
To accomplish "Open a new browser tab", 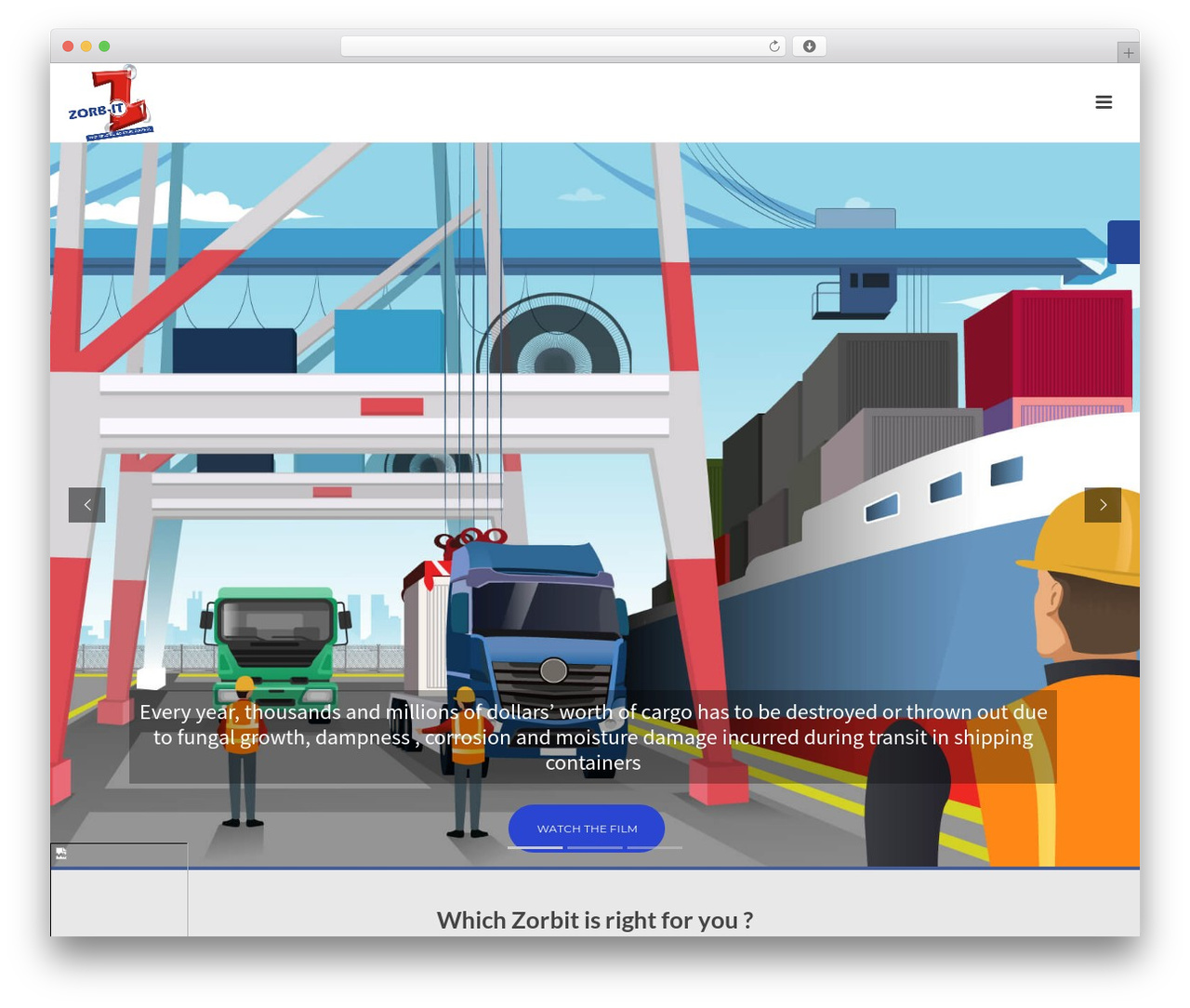I will (x=1128, y=53).
